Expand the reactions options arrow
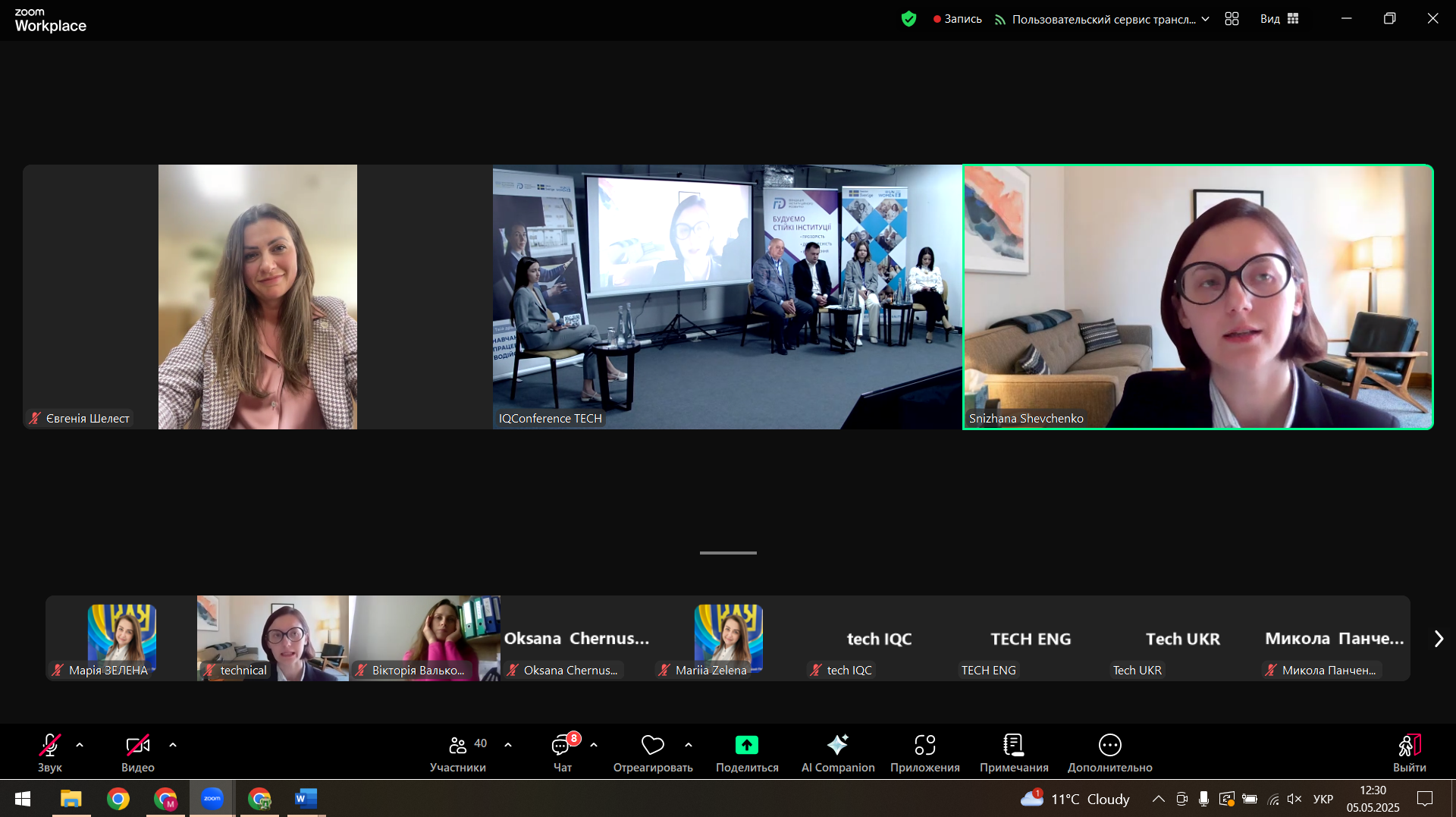This screenshot has width=1456, height=817. pos(689,745)
